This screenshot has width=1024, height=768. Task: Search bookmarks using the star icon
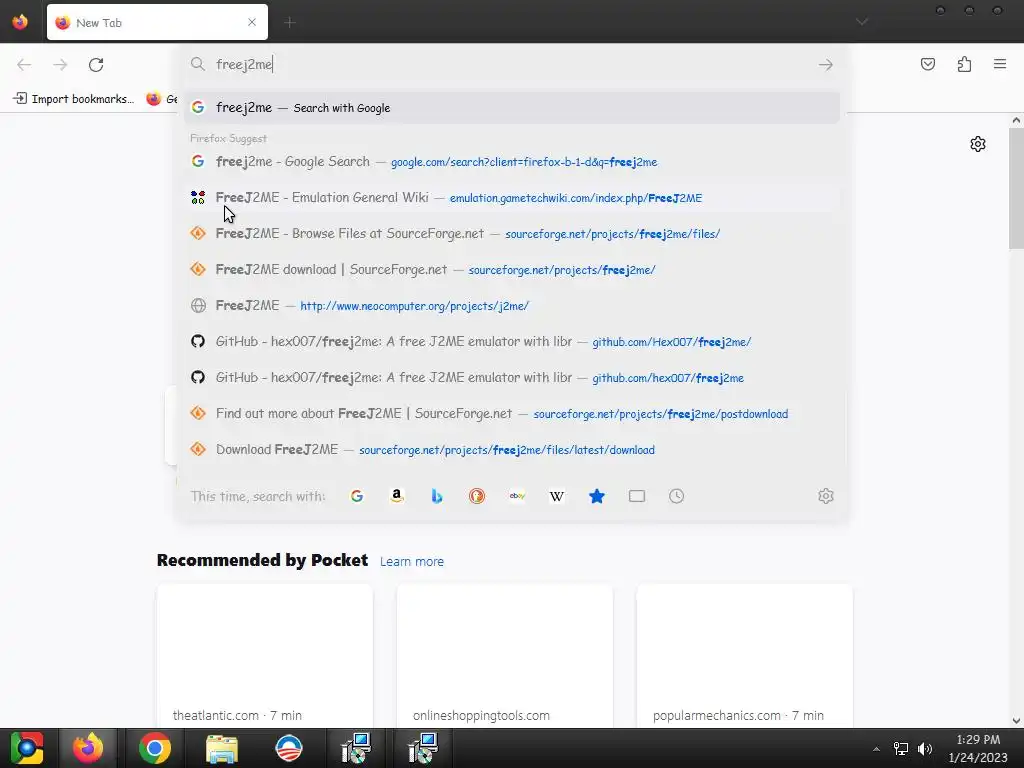(597, 496)
